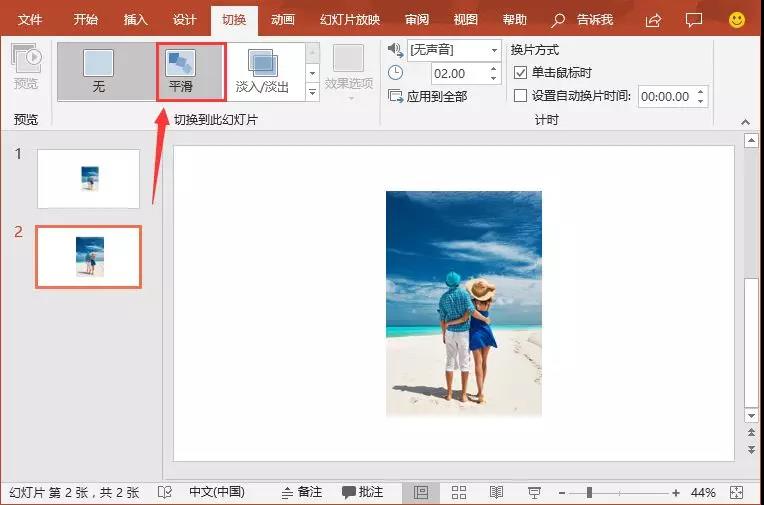764x505 pixels.
Task: Start Slide Show from status bar icon
Action: (534, 492)
